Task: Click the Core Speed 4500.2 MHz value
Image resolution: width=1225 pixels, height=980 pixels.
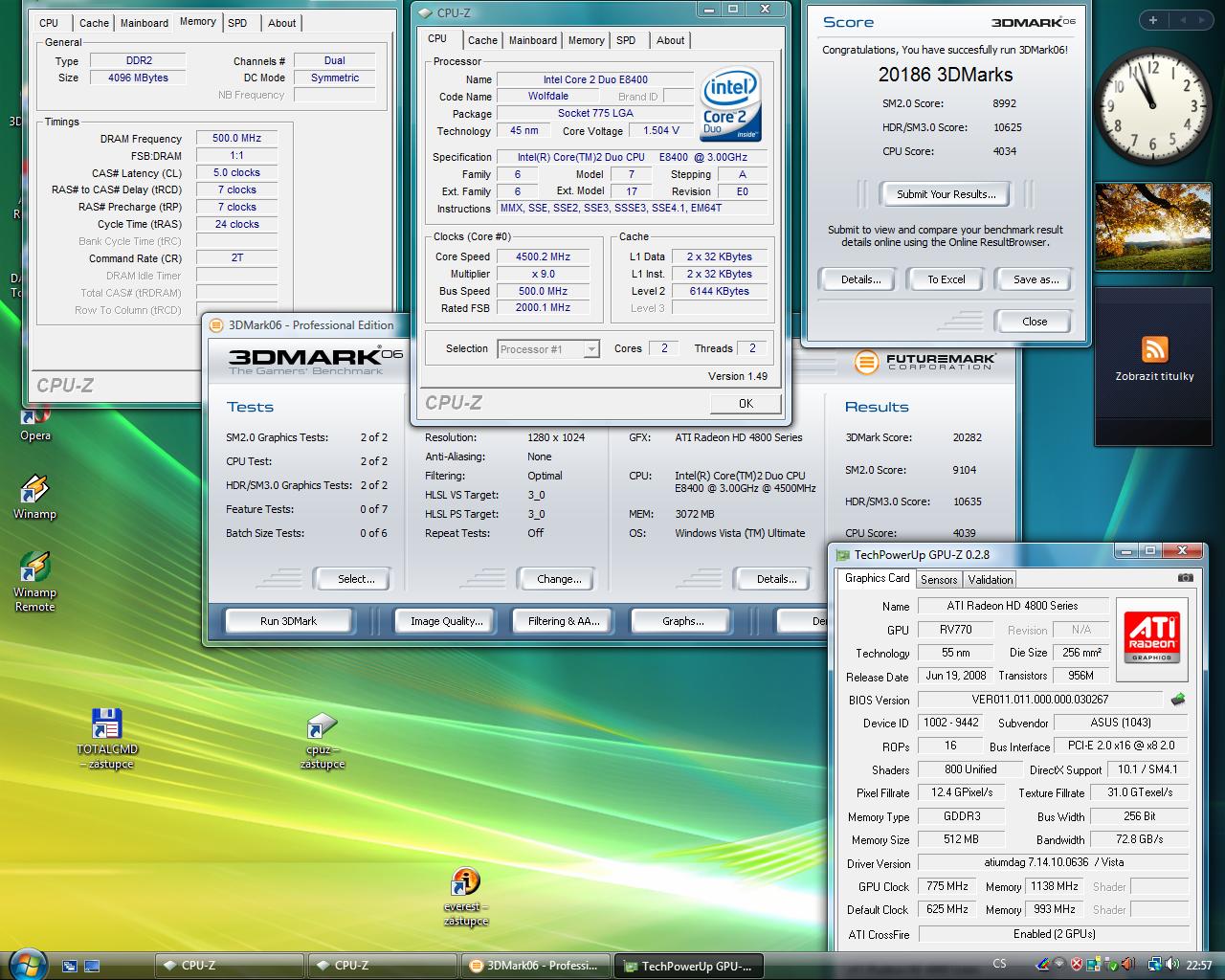Action: click(x=543, y=256)
